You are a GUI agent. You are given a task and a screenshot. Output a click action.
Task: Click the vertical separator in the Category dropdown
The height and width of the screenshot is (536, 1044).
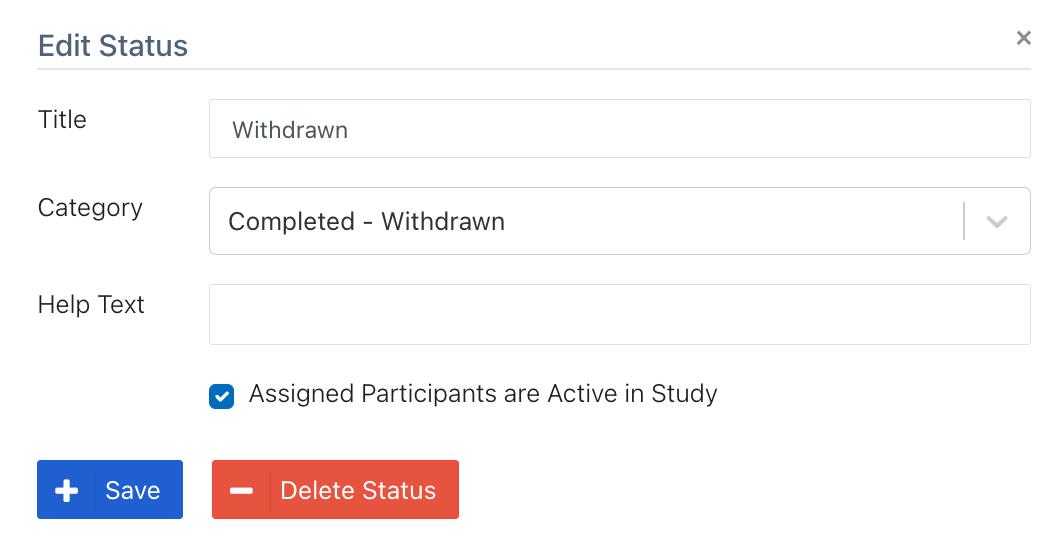pos(964,222)
